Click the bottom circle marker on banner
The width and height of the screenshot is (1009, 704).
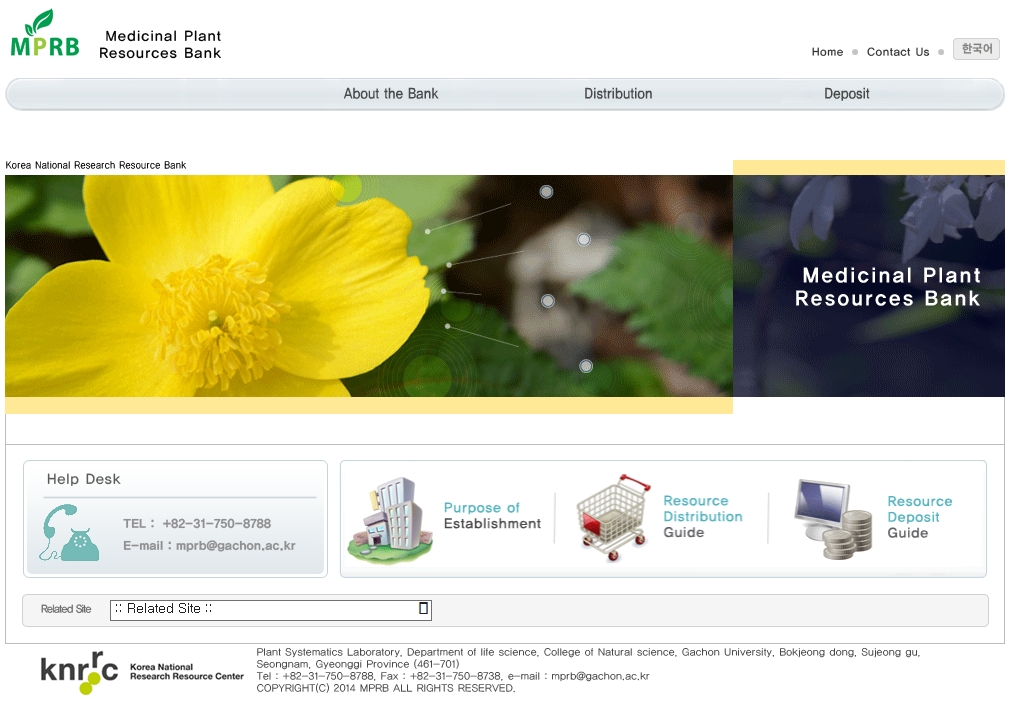[586, 366]
